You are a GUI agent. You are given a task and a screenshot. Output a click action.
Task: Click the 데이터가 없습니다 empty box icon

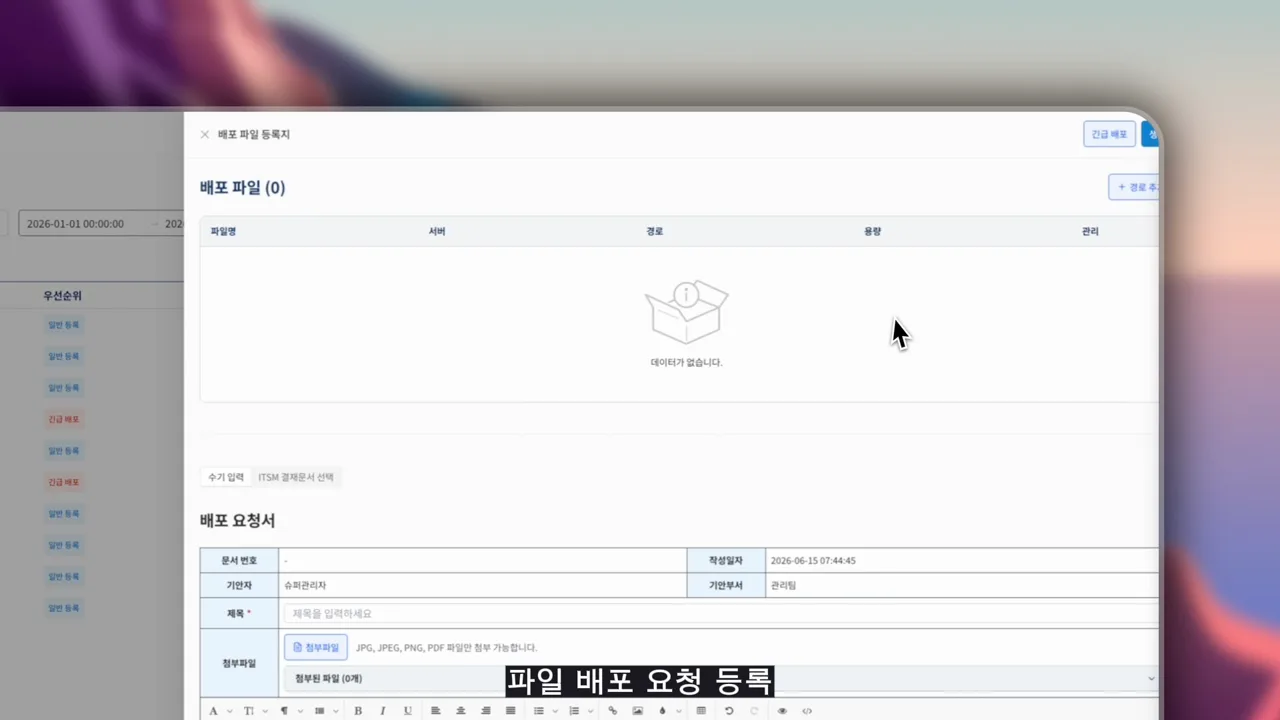[686, 312]
